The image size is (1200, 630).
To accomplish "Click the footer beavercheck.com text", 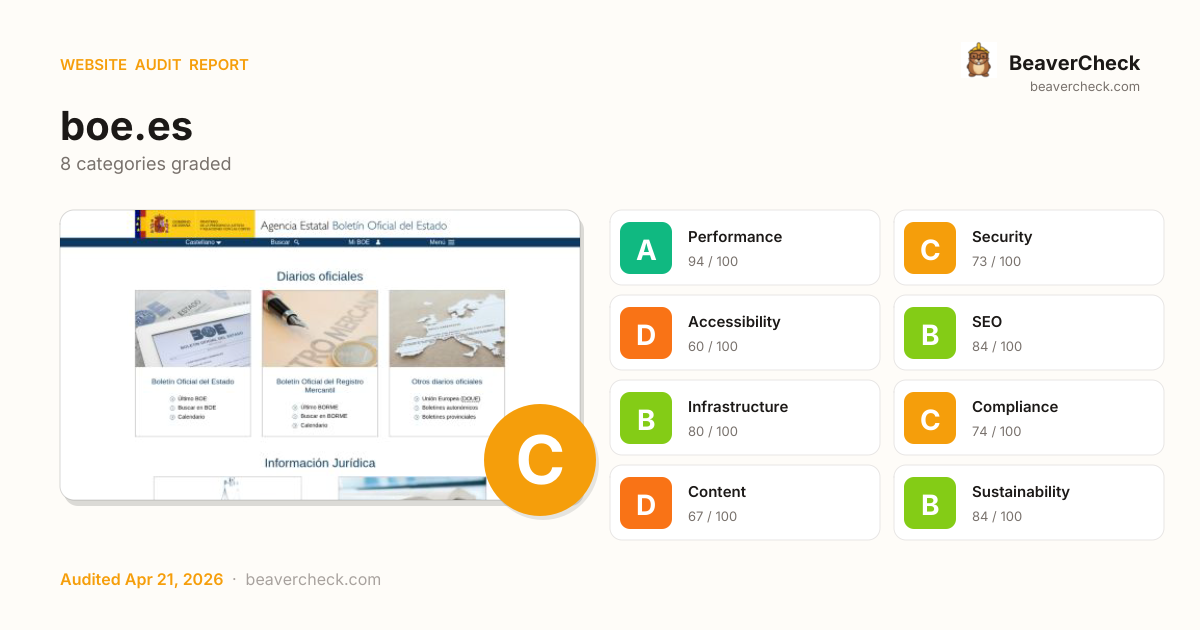I will pyautogui.click(x=312, y=580).
